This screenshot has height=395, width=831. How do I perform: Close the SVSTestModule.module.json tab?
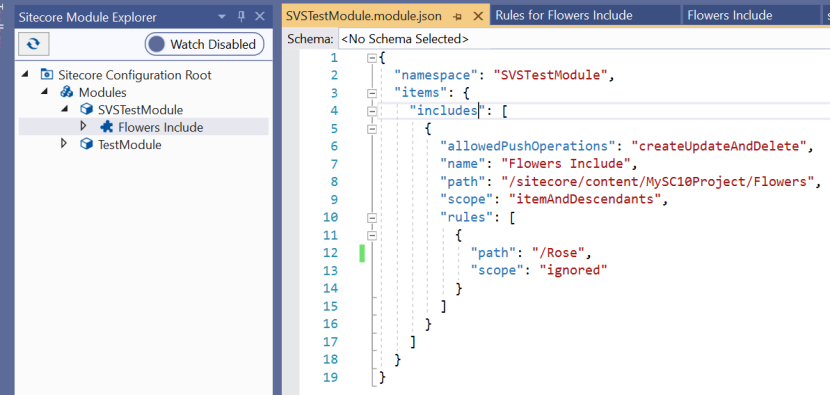pos(478,16)
